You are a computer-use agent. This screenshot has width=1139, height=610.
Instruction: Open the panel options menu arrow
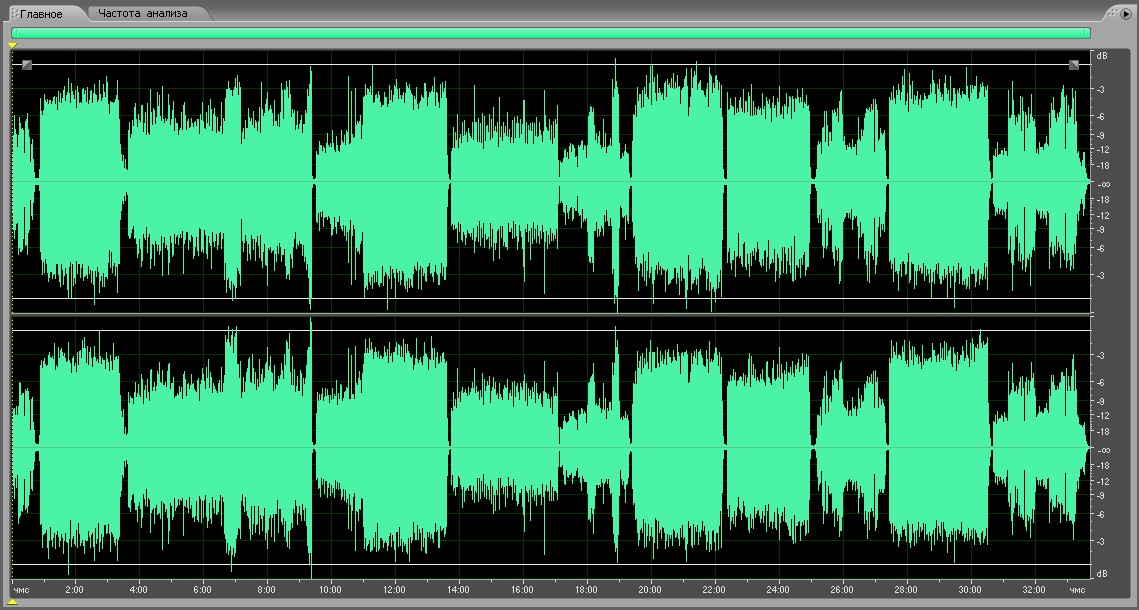pyautogui.click(x=1125, y=14)
